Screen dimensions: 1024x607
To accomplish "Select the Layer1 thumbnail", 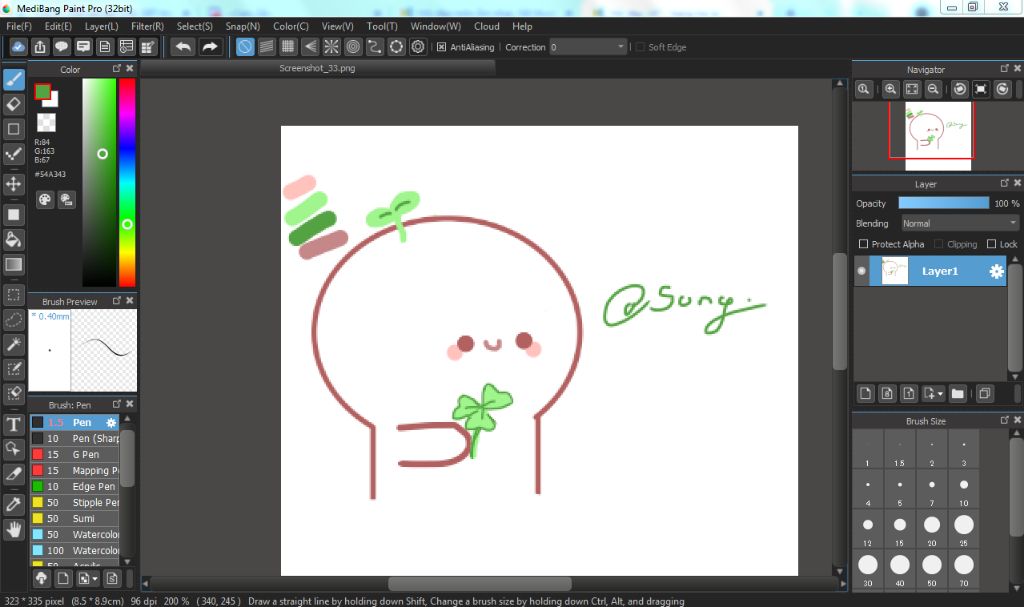I will click(894, 271).
